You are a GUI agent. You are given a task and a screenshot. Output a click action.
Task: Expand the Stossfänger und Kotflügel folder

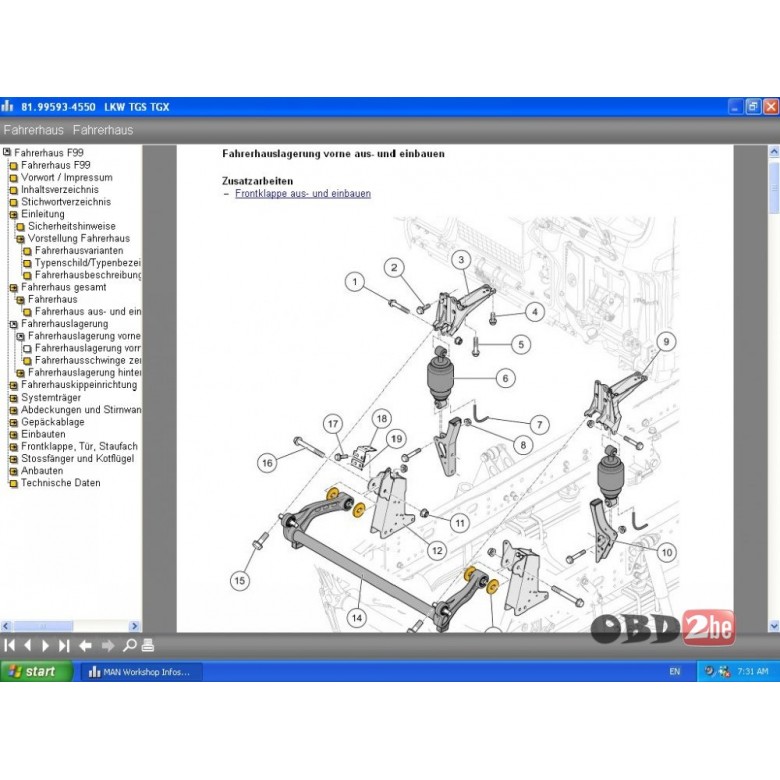14,459
